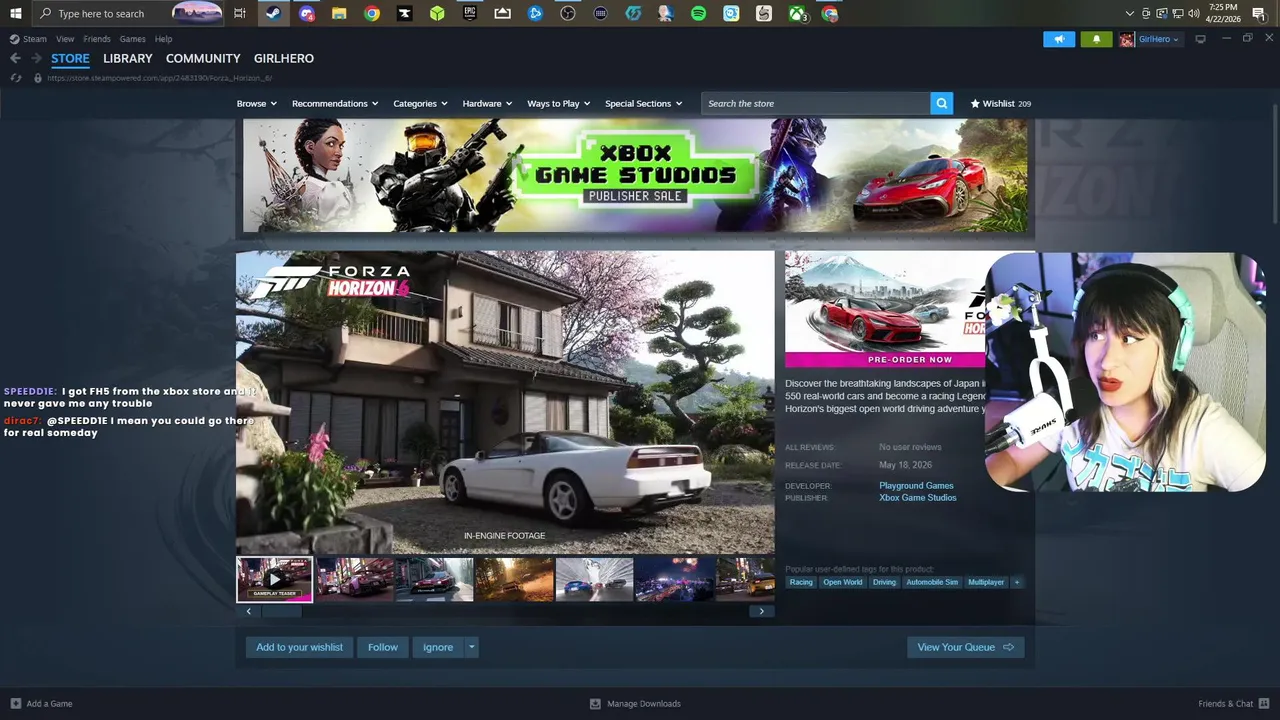
Task: Open the dropdown arrow beside Ignore
Action: pyautogui.click(x=471, y=647)
